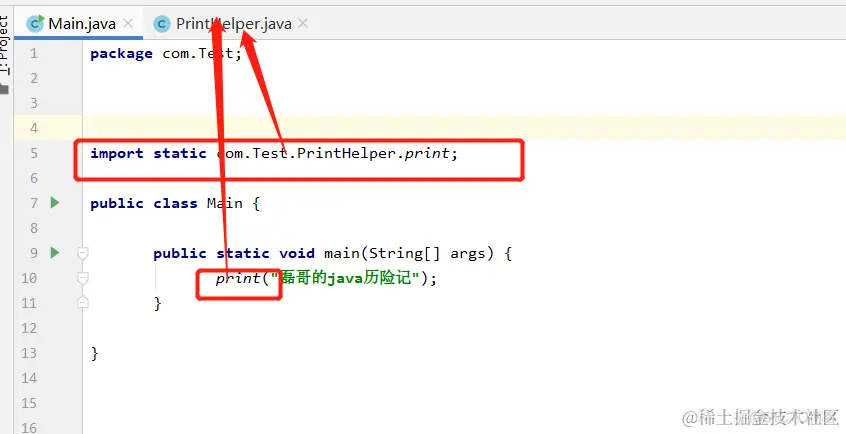The height and width of the screenshot is (434, 846).
Task: Click line number 16 in the gutter
Action: point(29,428)
